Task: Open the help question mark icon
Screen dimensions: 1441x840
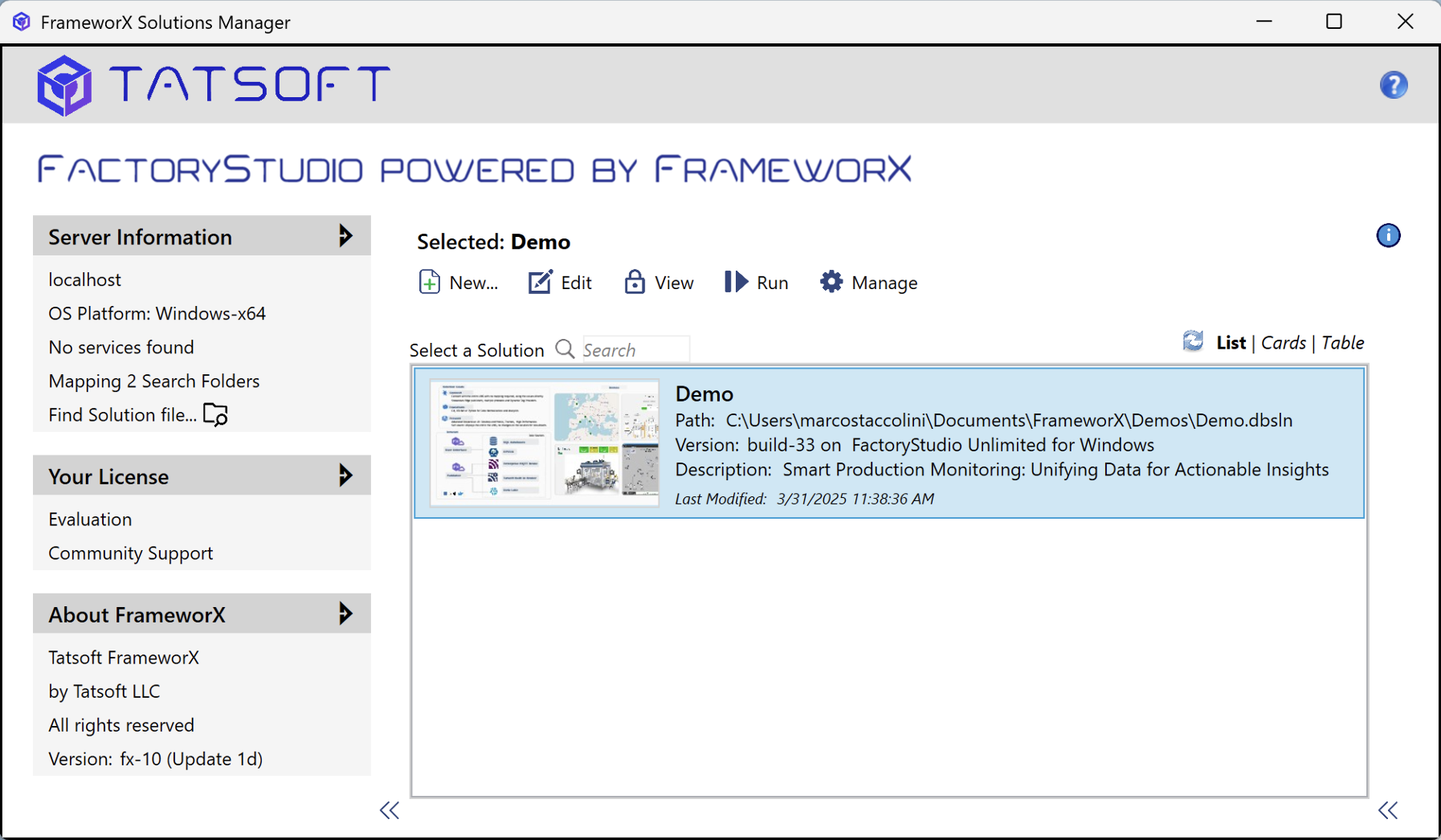Action: point(1394,85)
